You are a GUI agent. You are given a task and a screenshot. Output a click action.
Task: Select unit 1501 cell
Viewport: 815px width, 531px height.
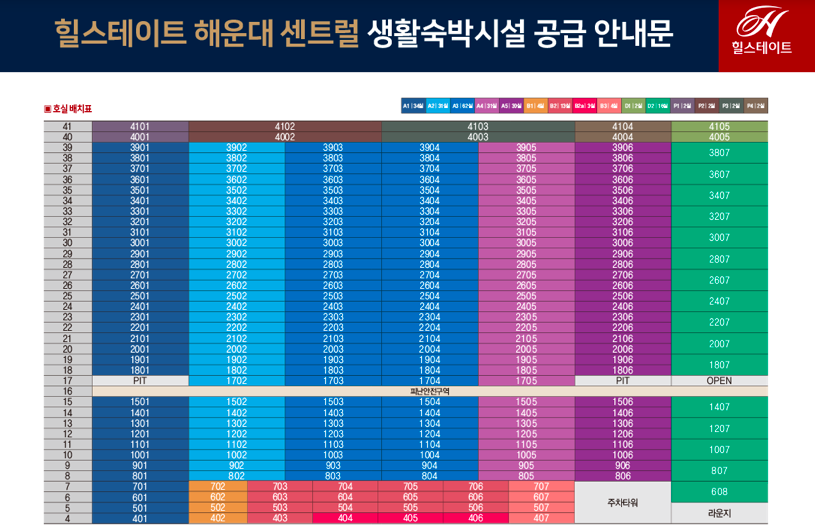140,402
